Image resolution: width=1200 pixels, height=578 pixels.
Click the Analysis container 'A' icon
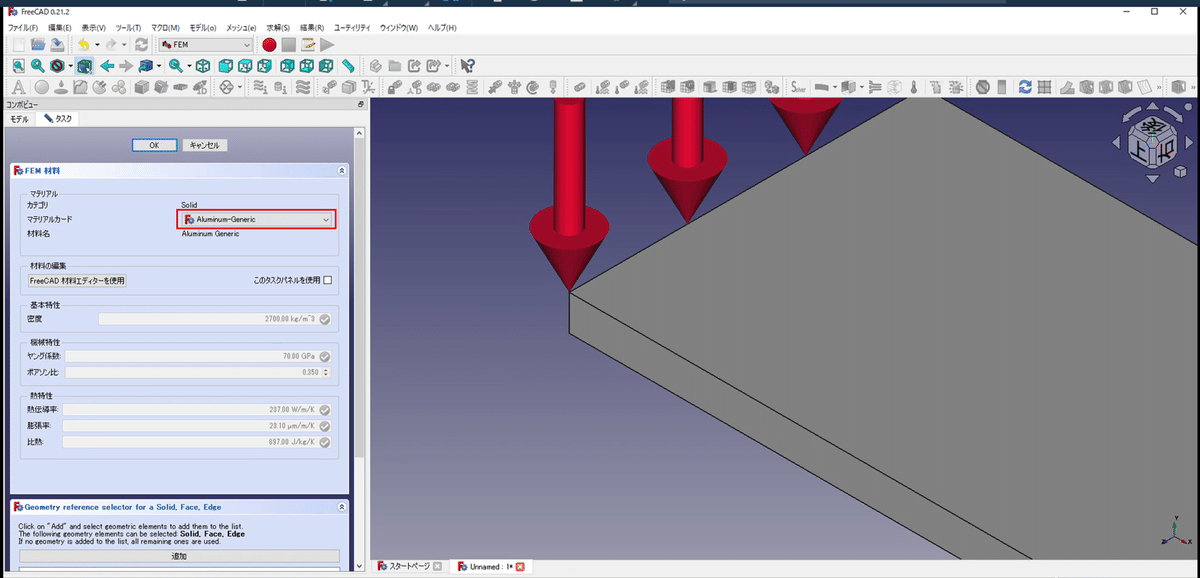[x=18, y=87]
